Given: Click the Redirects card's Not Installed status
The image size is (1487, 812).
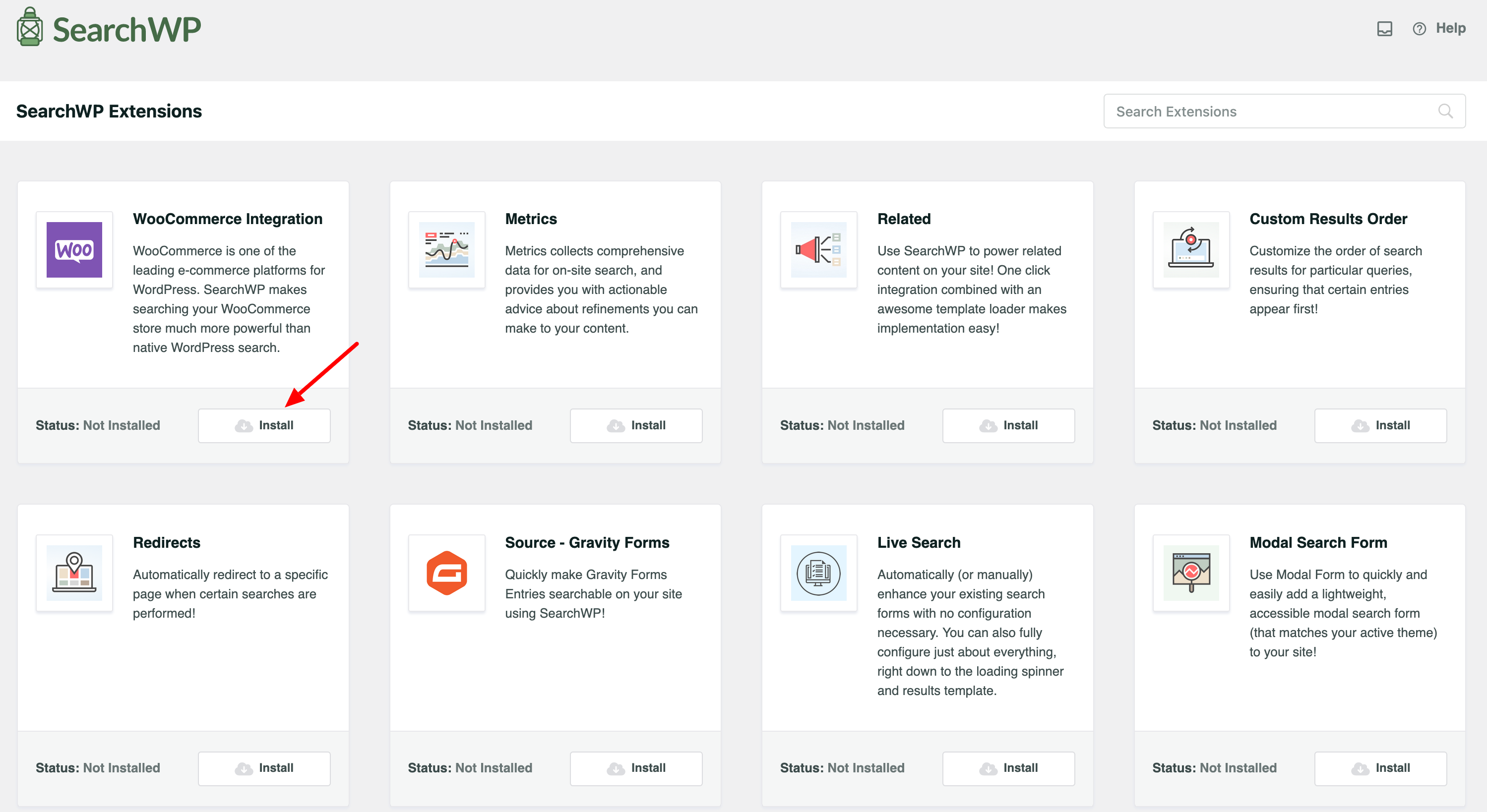Looking at the screenshot, I should click(121, 768).
